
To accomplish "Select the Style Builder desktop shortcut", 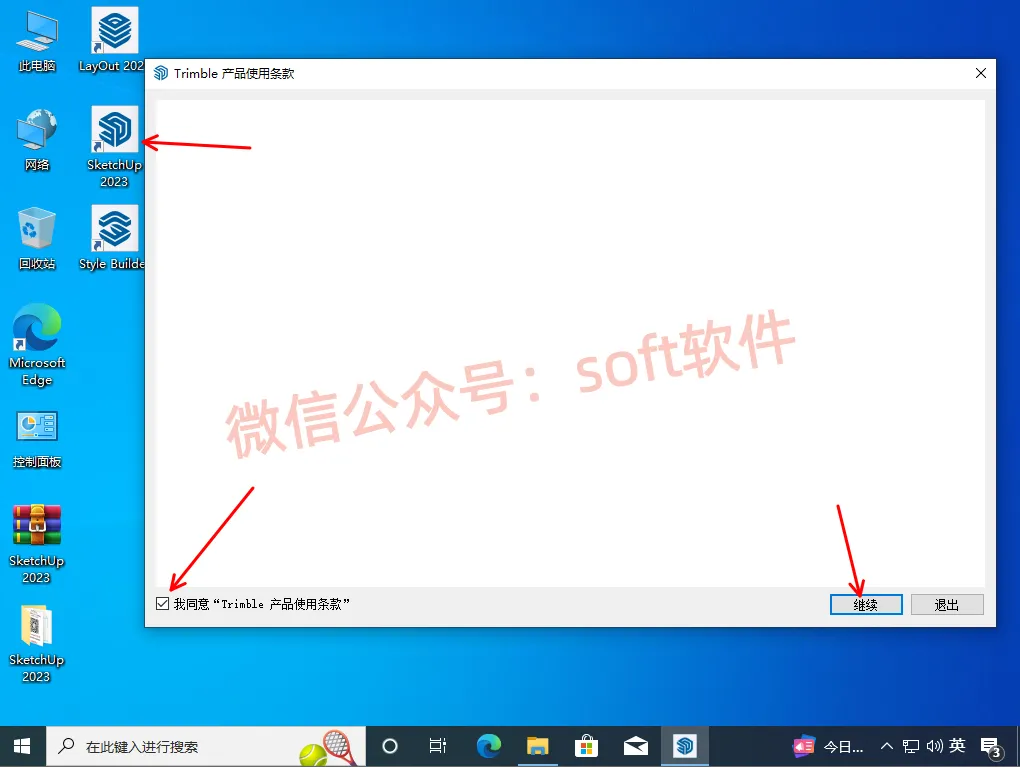I will coord(114,238).
